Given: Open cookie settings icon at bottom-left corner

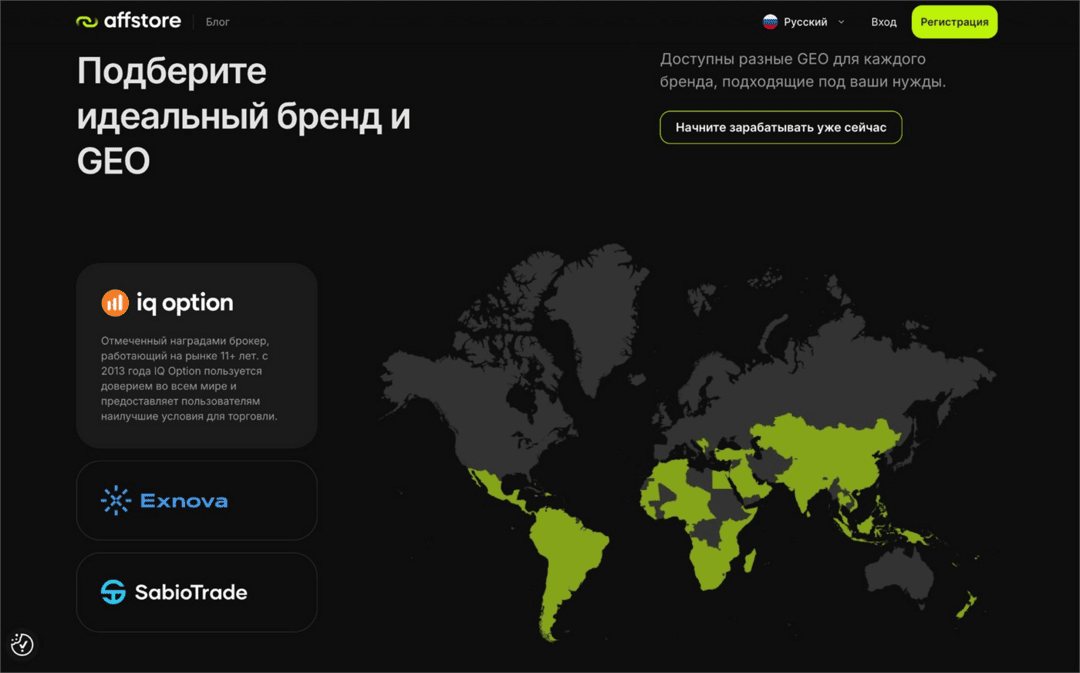Looking at the screenshot, I should (x=22, y=645).
